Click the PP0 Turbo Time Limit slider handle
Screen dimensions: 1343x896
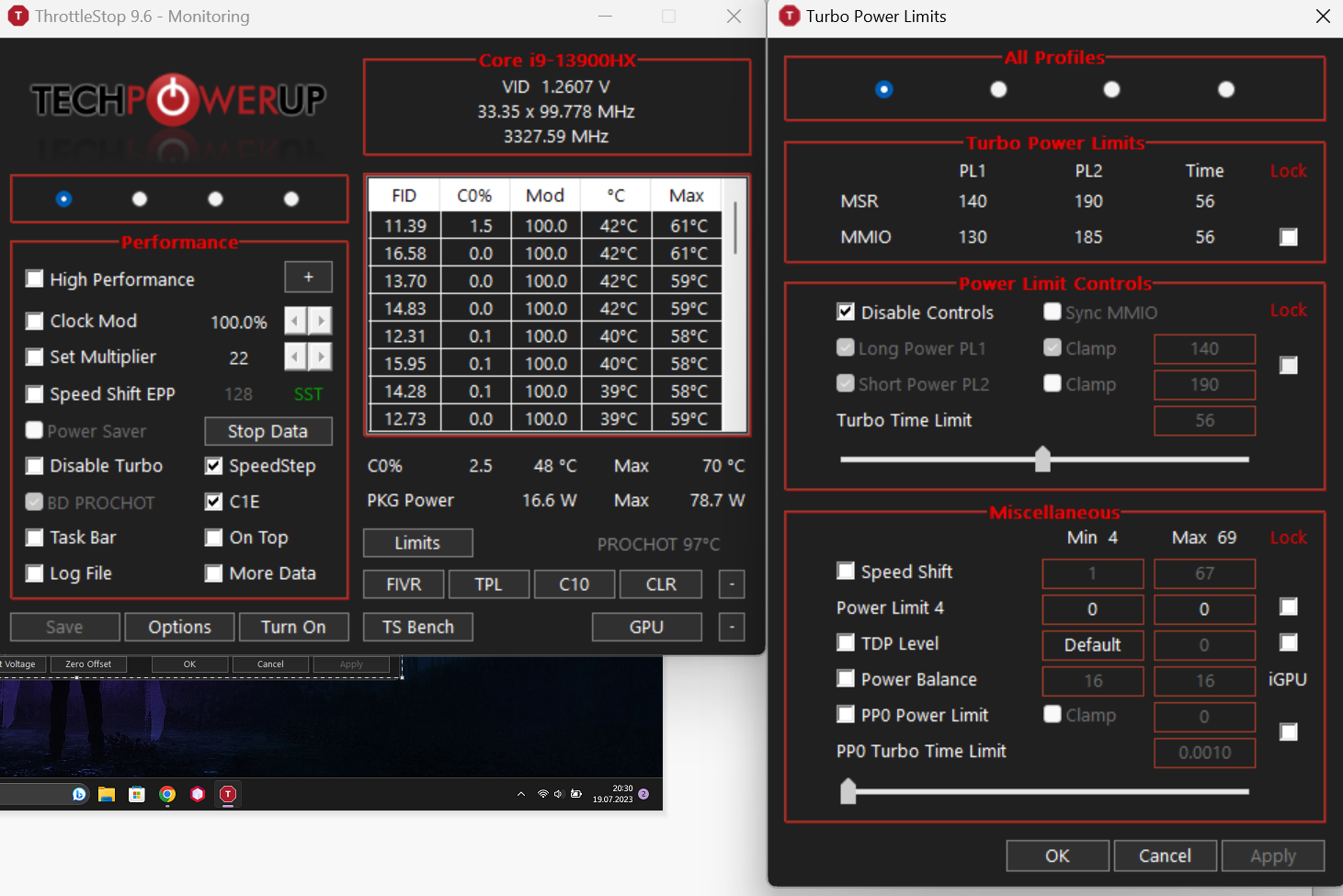click(848, 790)
